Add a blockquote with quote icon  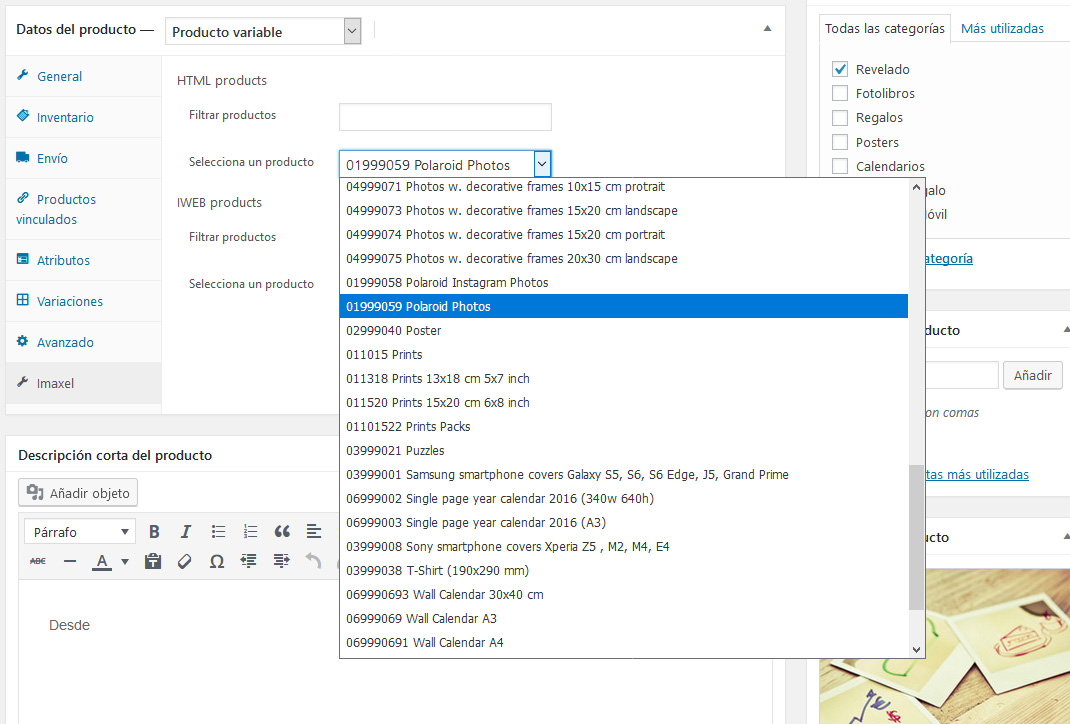(x=282, y=531)
